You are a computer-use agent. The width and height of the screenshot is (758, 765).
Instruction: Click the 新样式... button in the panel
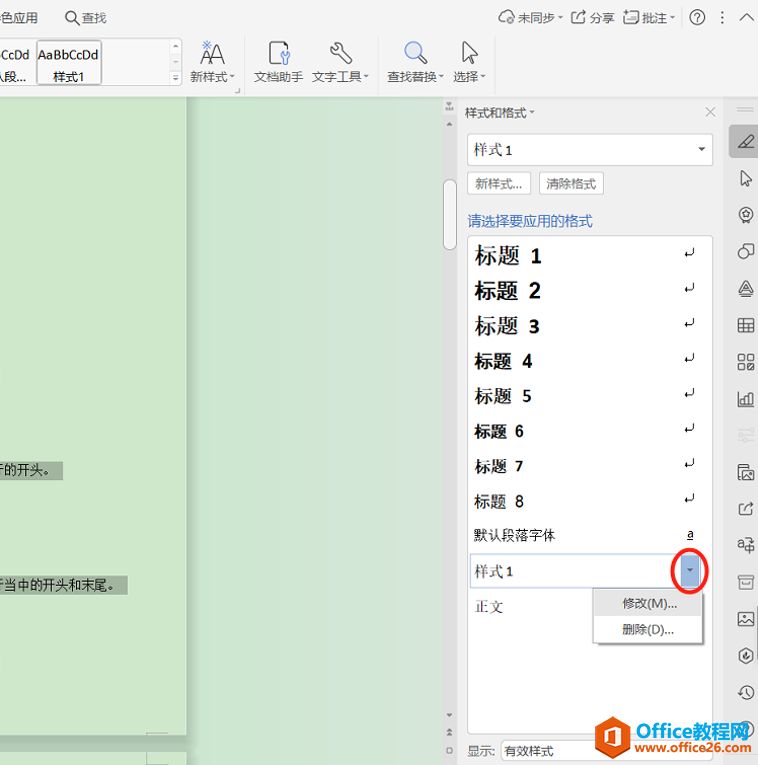tap(499, 184)
